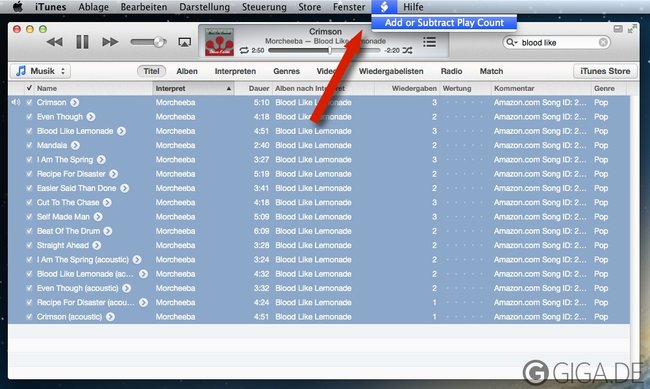Open arrow menu next to I Am The Spring
The height and width of the screenshot is (389, 650).
[x=102, y=160]
